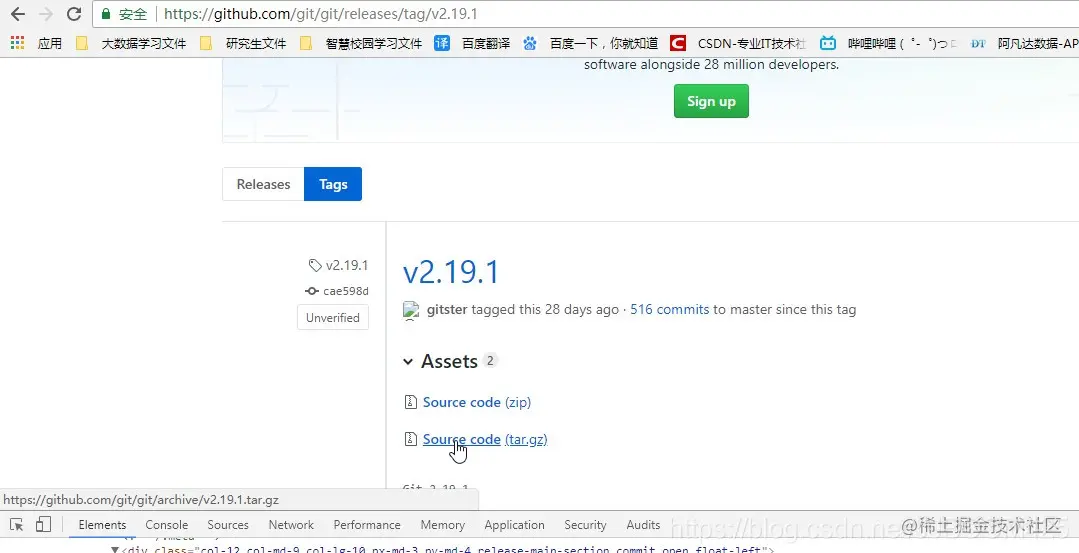The image size is (1079, 553).
Task: Click the commit icon beside cae598d
Action: (312, 291)
